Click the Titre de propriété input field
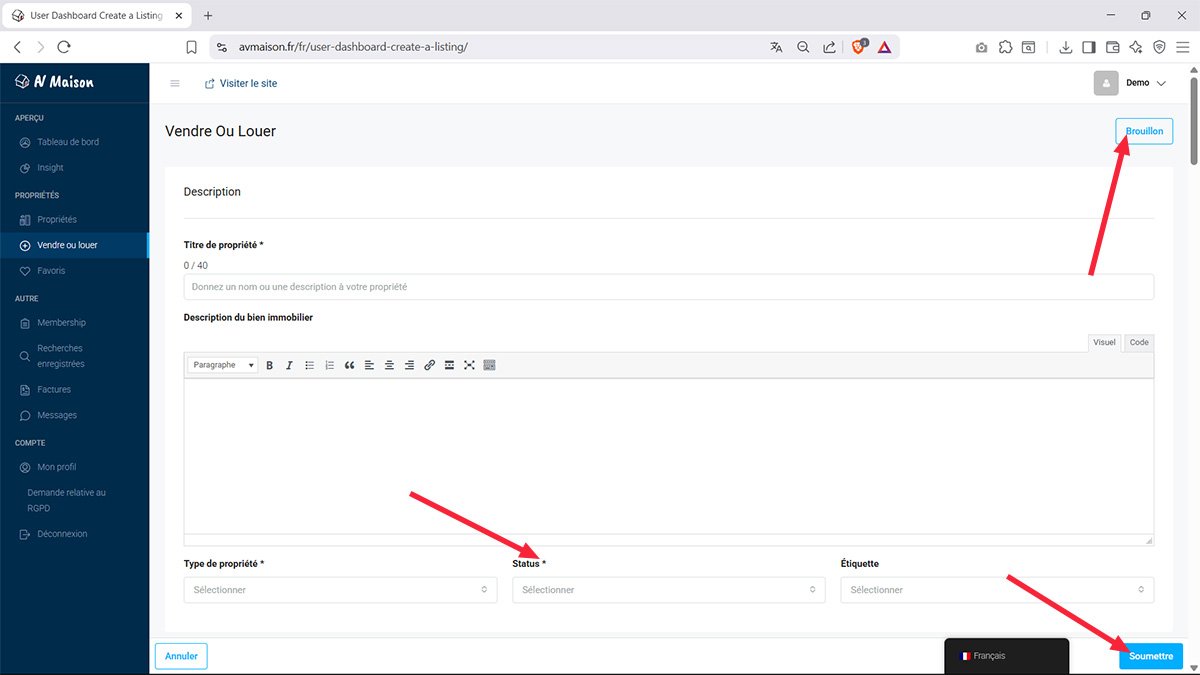 (x=668, y=287)
